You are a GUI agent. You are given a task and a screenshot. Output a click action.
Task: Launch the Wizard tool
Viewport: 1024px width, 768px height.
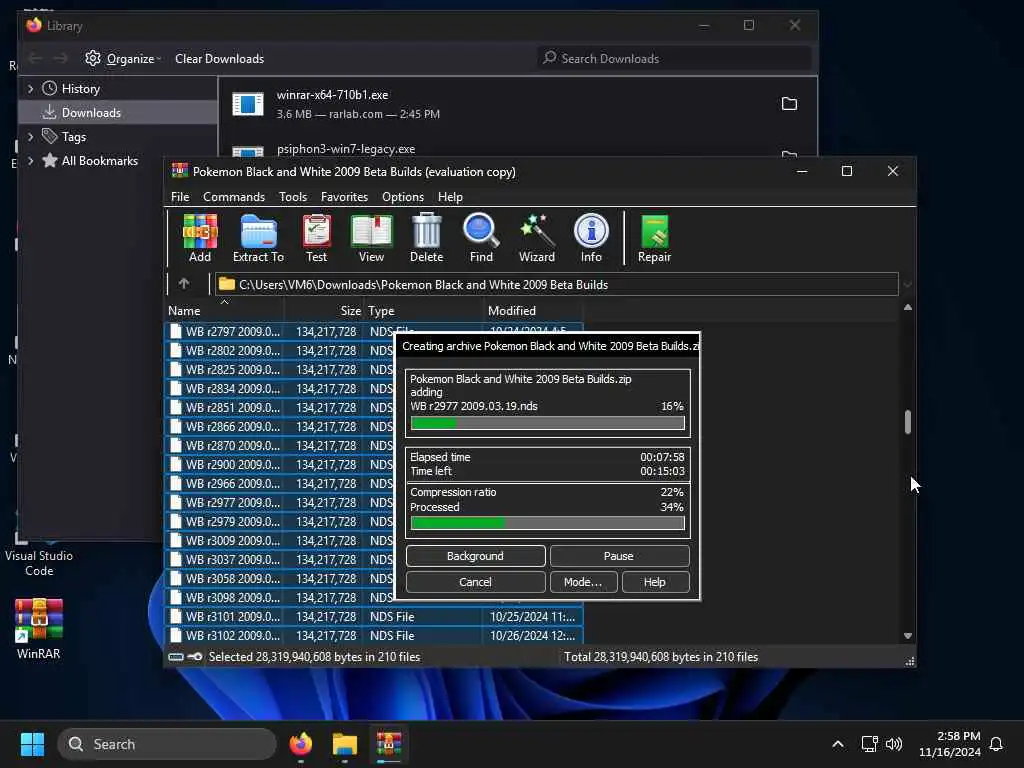pos(537,238)
